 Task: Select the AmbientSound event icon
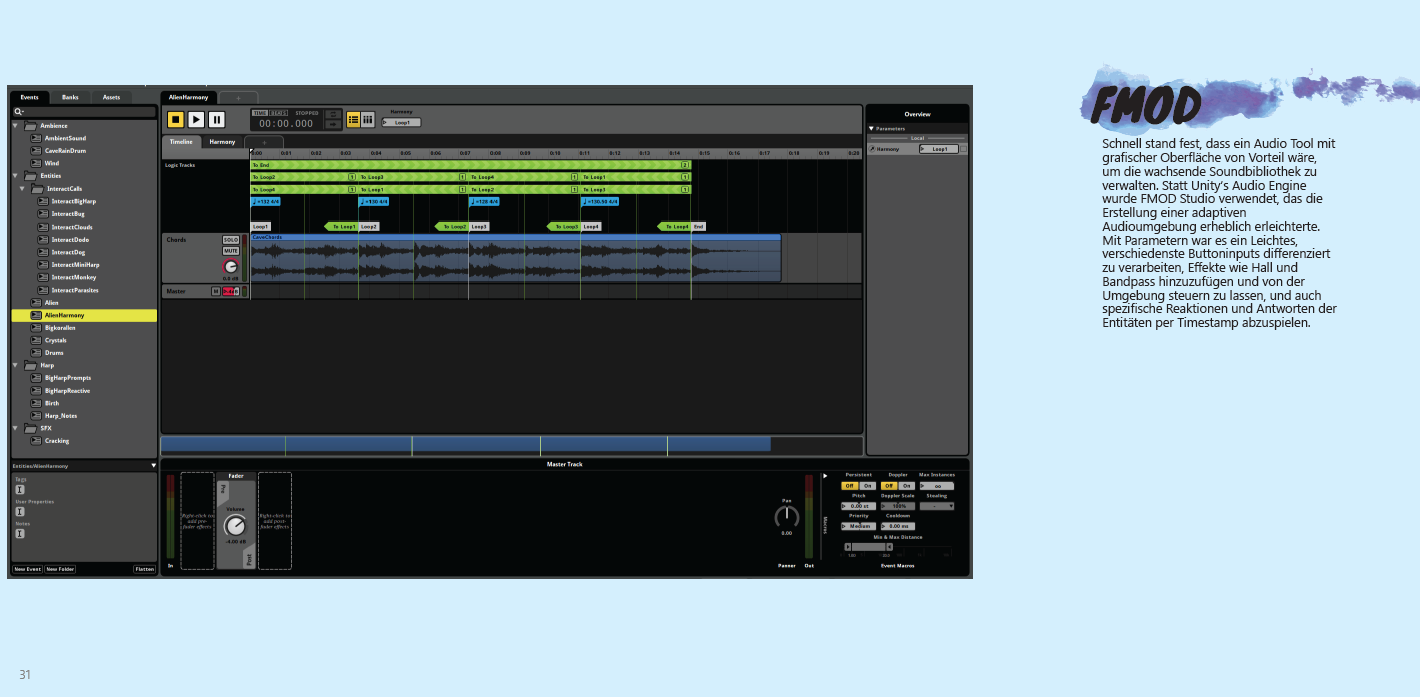pos(36,138)
